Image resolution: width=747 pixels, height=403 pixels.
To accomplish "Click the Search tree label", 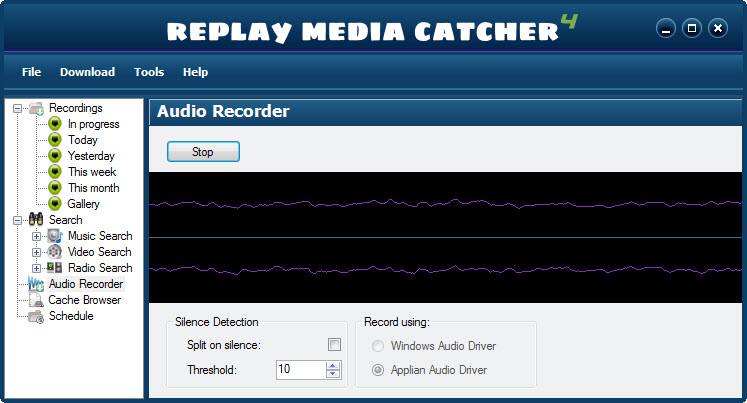I will pyautogui.click(x=65, y=220).
